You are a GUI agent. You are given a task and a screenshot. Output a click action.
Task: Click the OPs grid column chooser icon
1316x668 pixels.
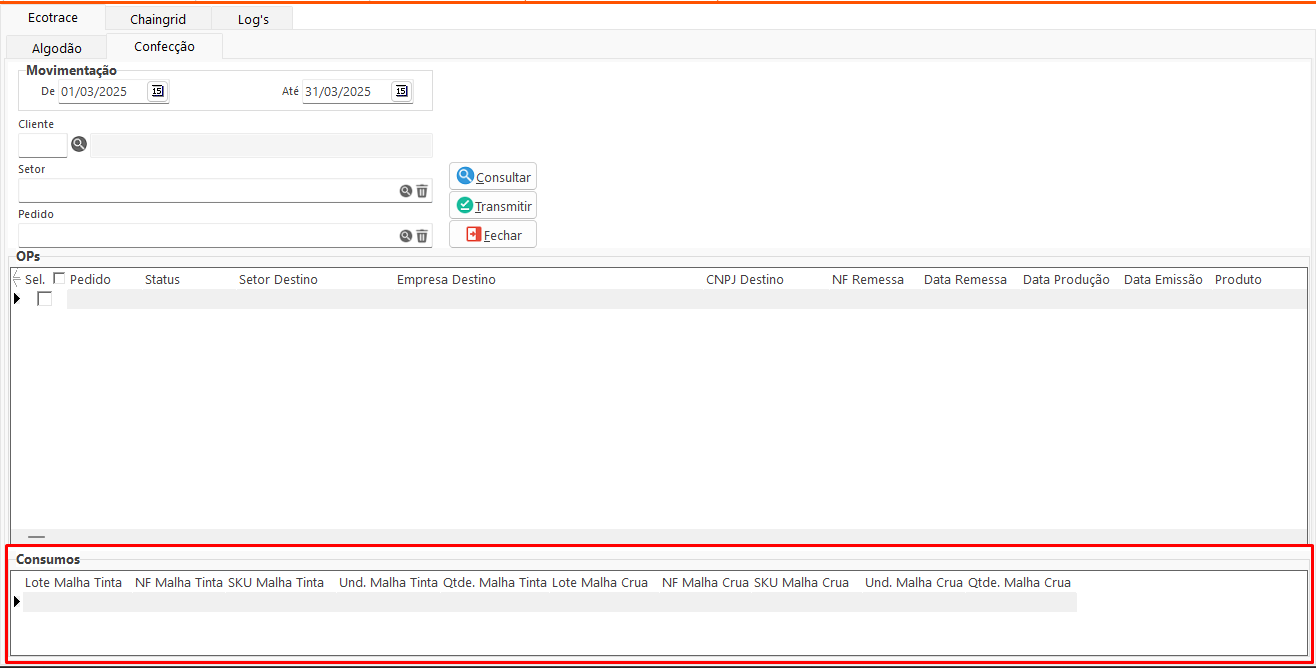point(16,279)
